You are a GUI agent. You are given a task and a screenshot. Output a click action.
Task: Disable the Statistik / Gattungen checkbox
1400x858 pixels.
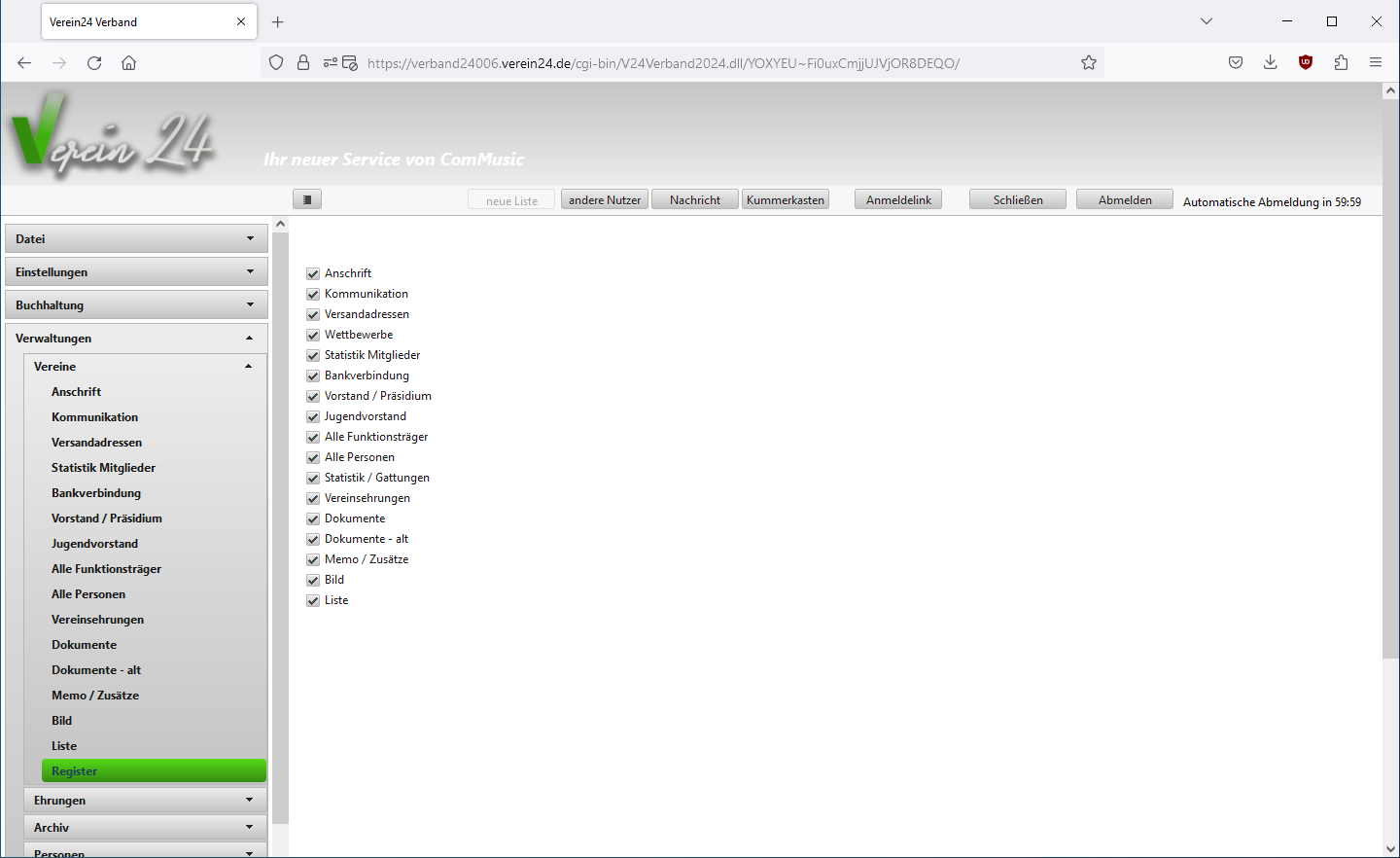pyautogui.click(x=313, y=478)
